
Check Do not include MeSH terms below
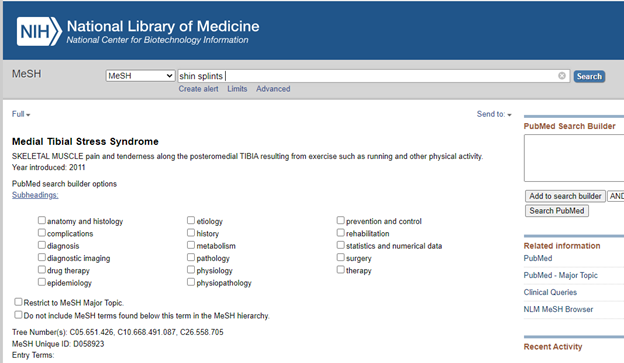click(x=18, y=315)
